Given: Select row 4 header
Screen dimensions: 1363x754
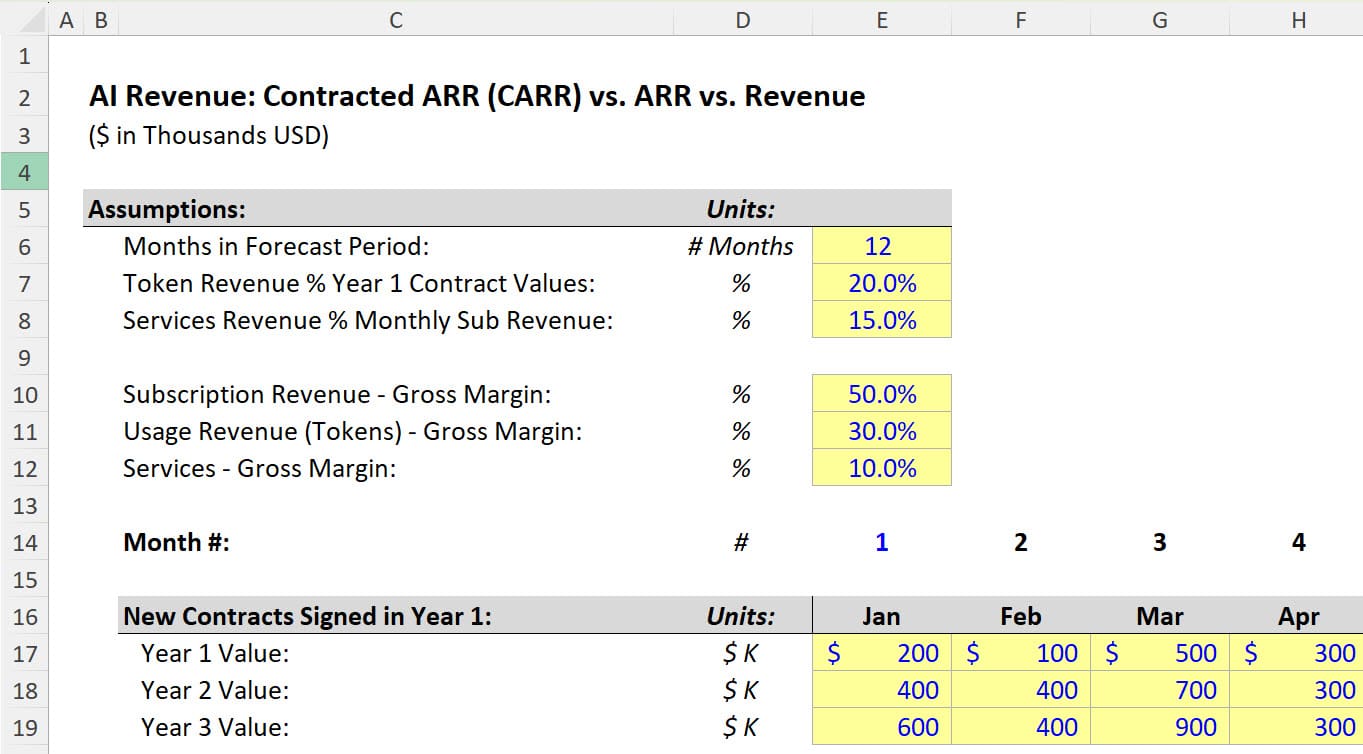Looking at the screenshot, I should pyautogui.click(x=24, y=173).
